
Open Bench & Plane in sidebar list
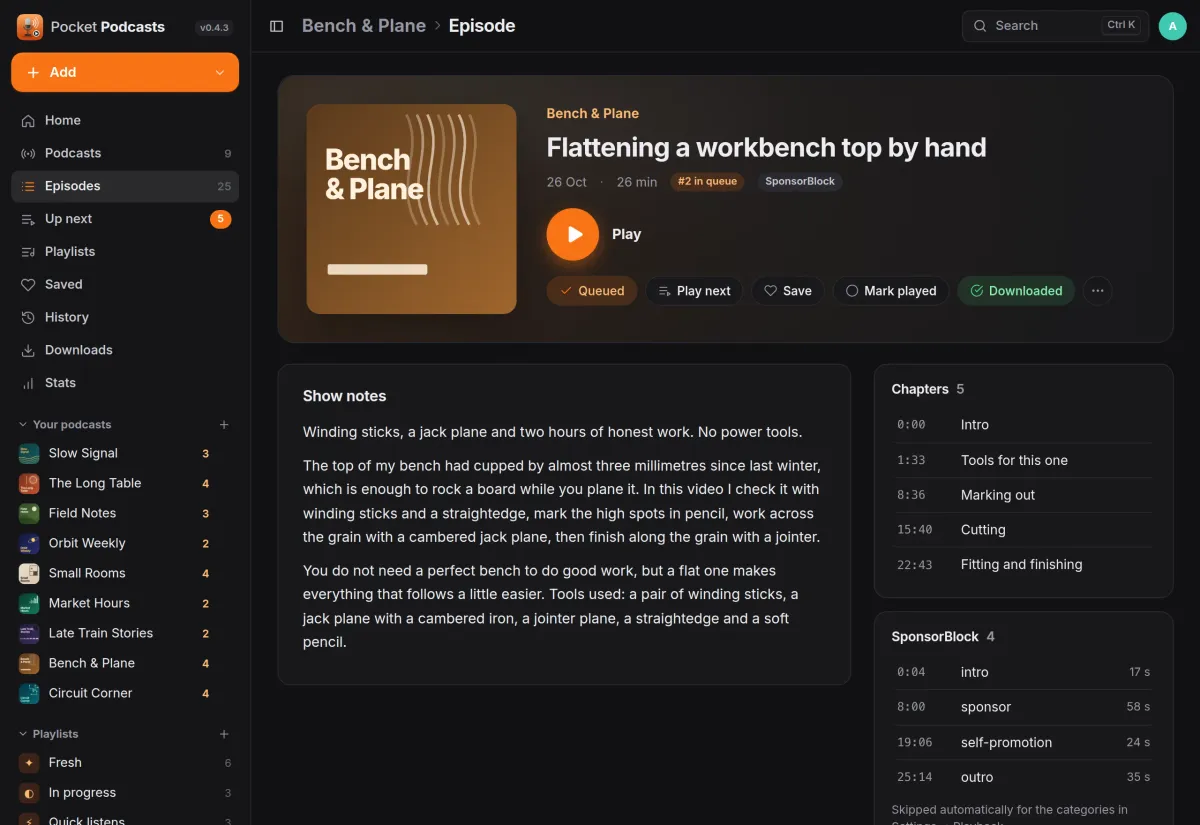click(x=125, y=663)
